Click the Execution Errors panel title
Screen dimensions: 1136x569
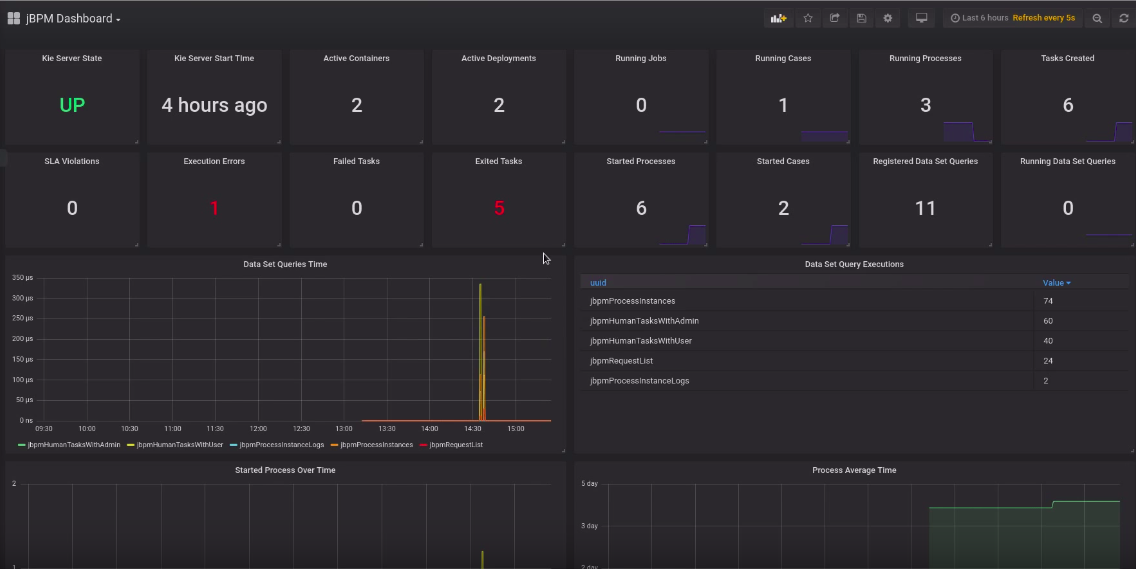click(214, 161)
